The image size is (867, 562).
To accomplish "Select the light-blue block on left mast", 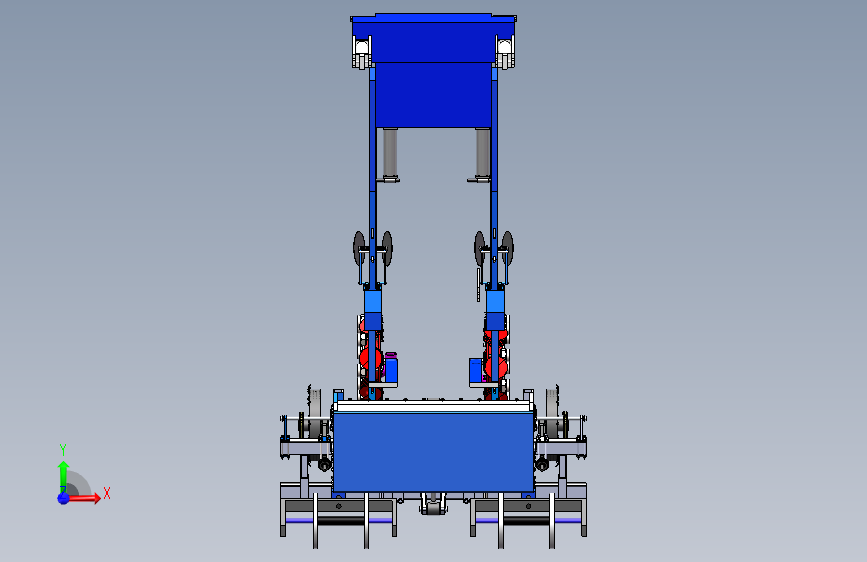I will point(373,302).
